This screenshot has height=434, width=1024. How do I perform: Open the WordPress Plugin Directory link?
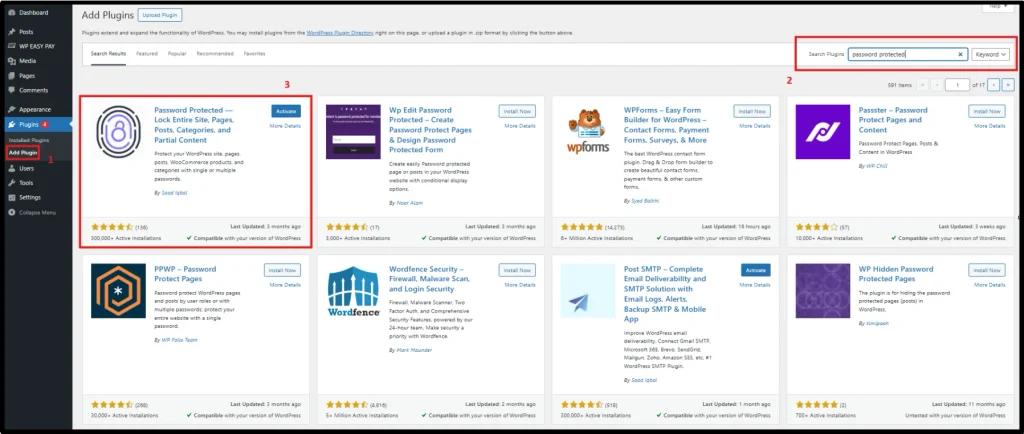click(x=340, y=33)
